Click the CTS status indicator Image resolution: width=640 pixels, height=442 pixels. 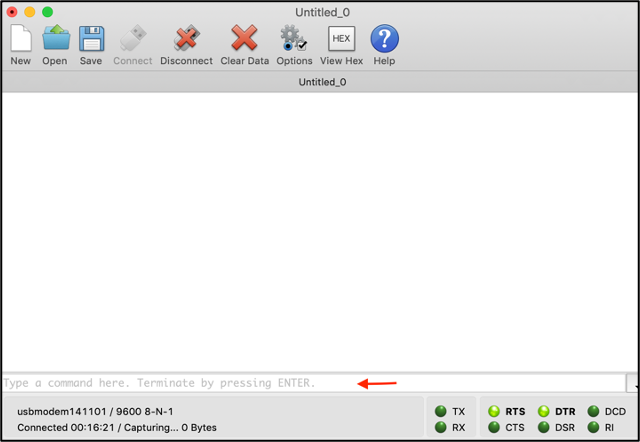(x=494, y=427)
